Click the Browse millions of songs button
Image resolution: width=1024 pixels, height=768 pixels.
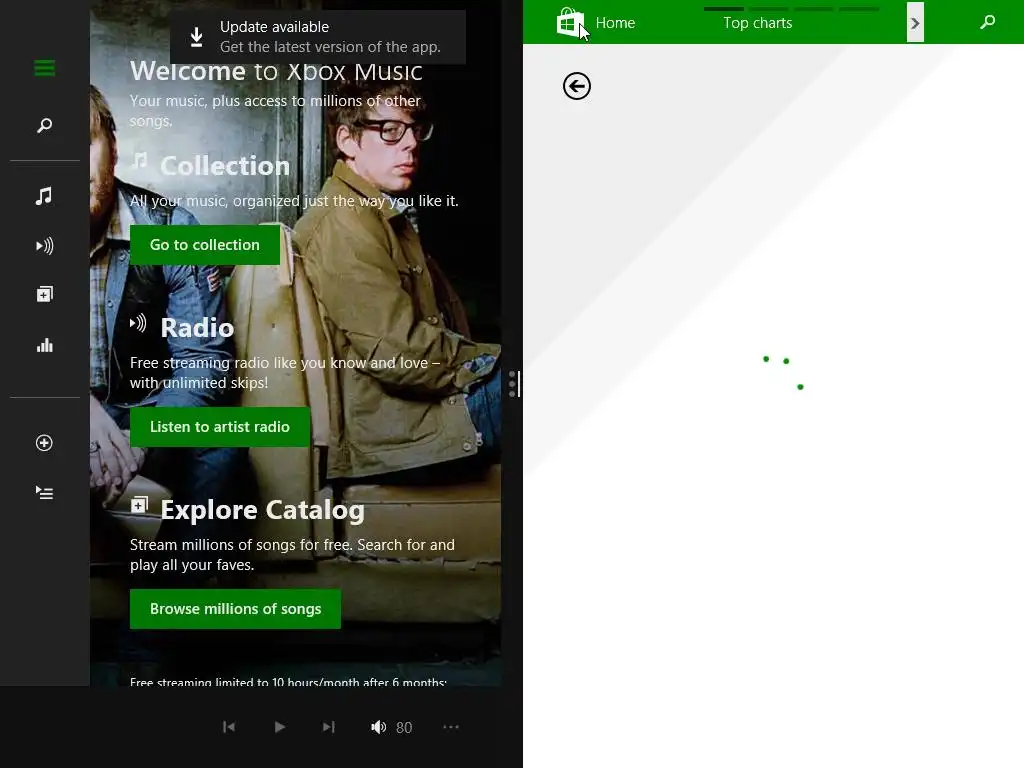pyautogui.click(x=235, y=609)
